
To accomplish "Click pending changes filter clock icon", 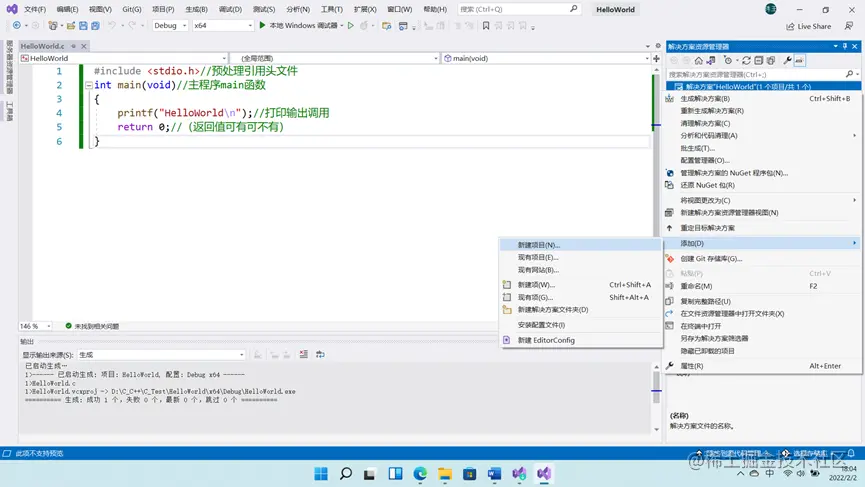I will [728, 60].
